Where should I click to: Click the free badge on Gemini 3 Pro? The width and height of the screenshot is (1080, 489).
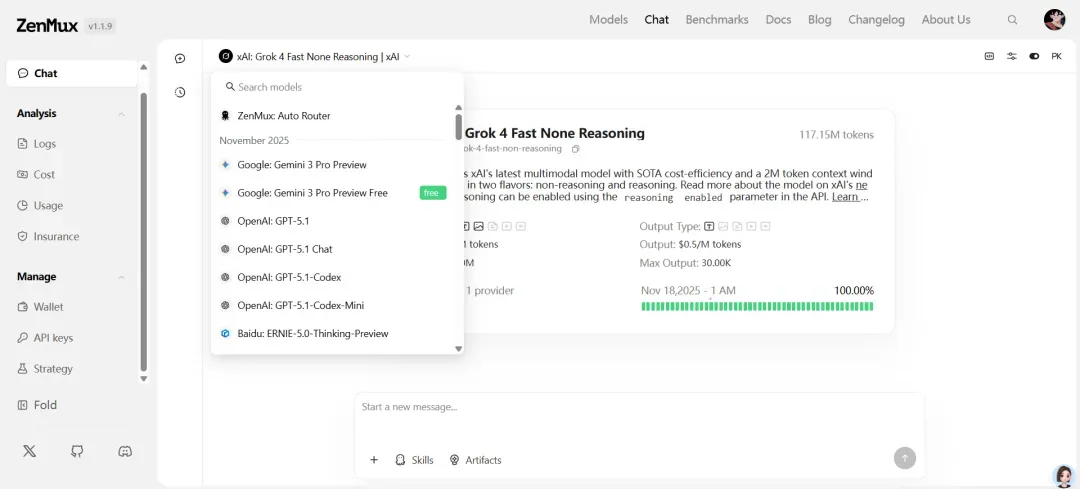(433, 193)
